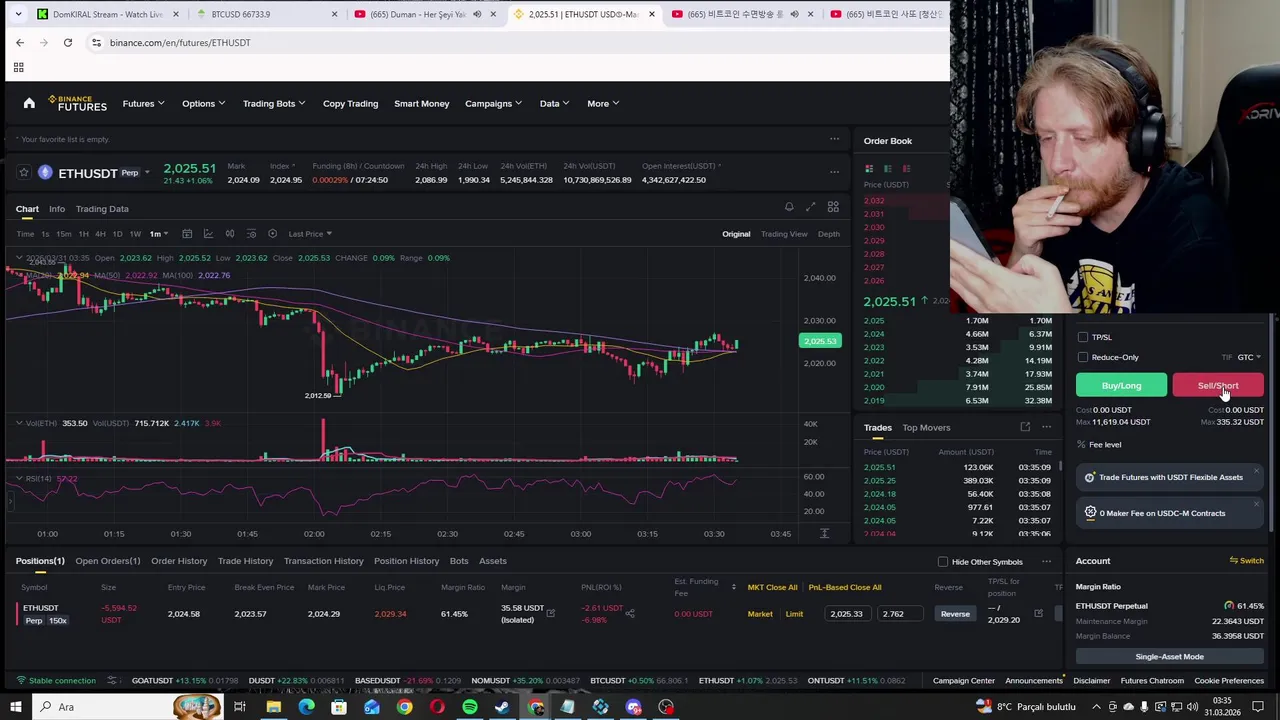Select the sell-orders-only order book view icon
The image size is (1280, 720).
tap(906, 169)
